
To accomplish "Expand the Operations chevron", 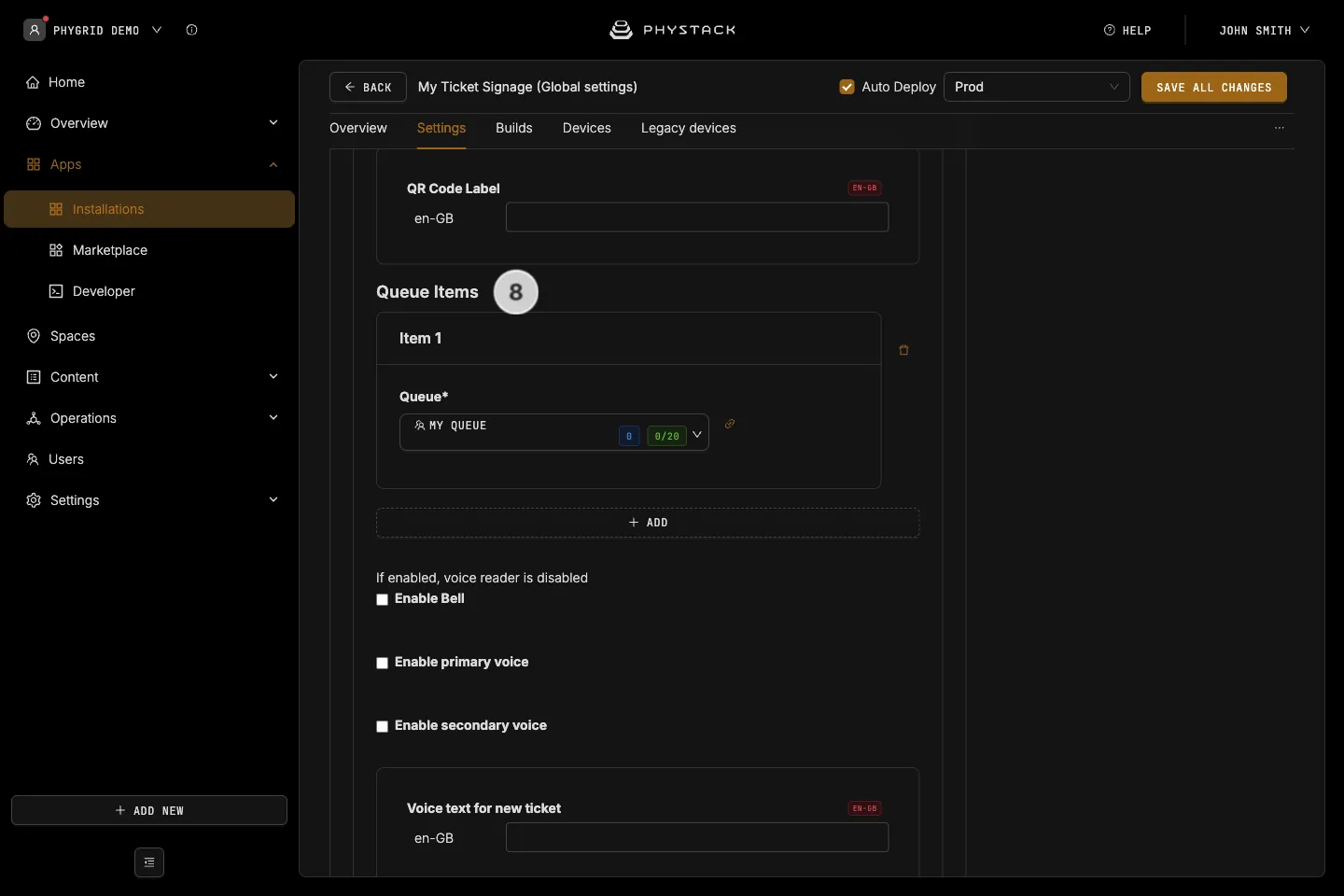I will (x=273, y=418).
